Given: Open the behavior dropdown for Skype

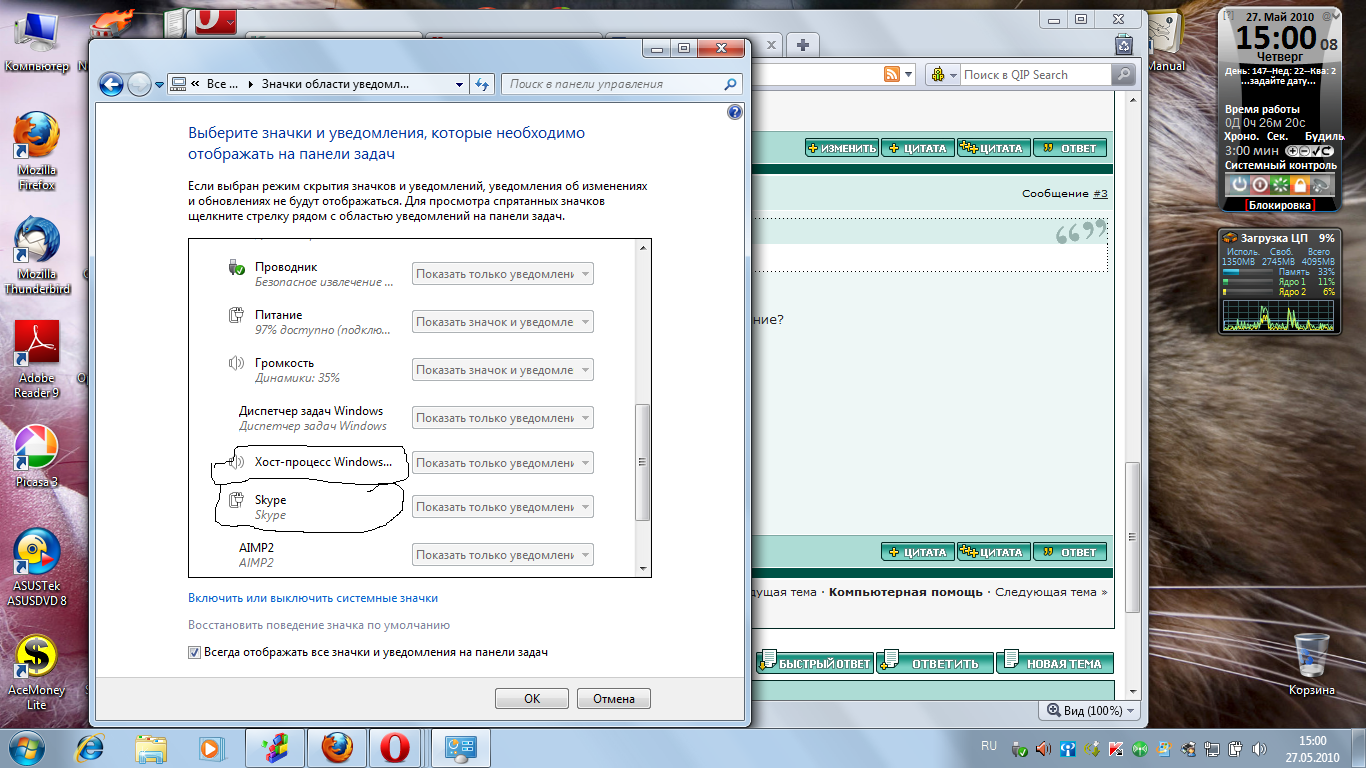Looking at the screenshot, I should 503,507.
